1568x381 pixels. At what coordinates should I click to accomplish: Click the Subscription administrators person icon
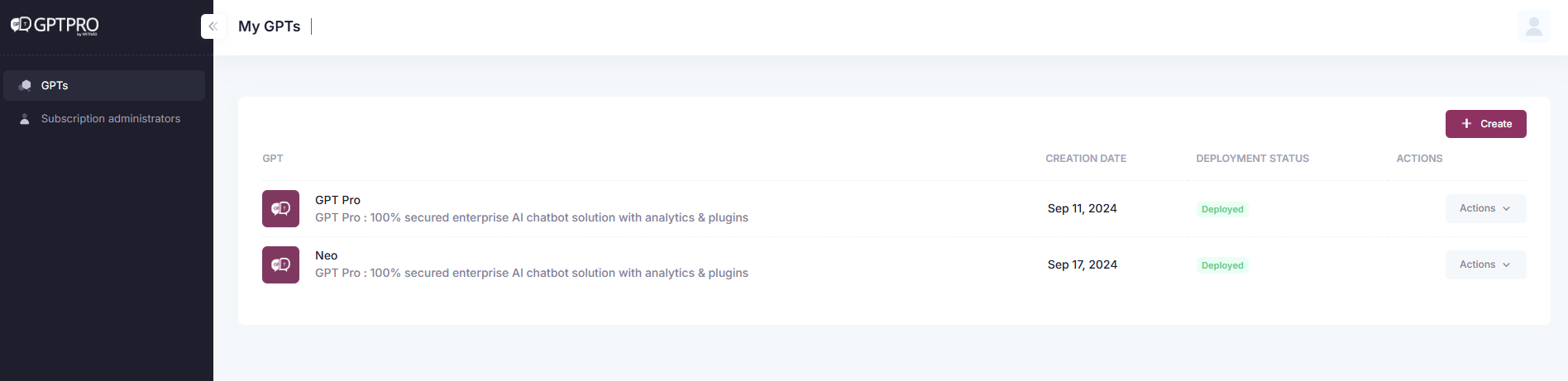25,119
